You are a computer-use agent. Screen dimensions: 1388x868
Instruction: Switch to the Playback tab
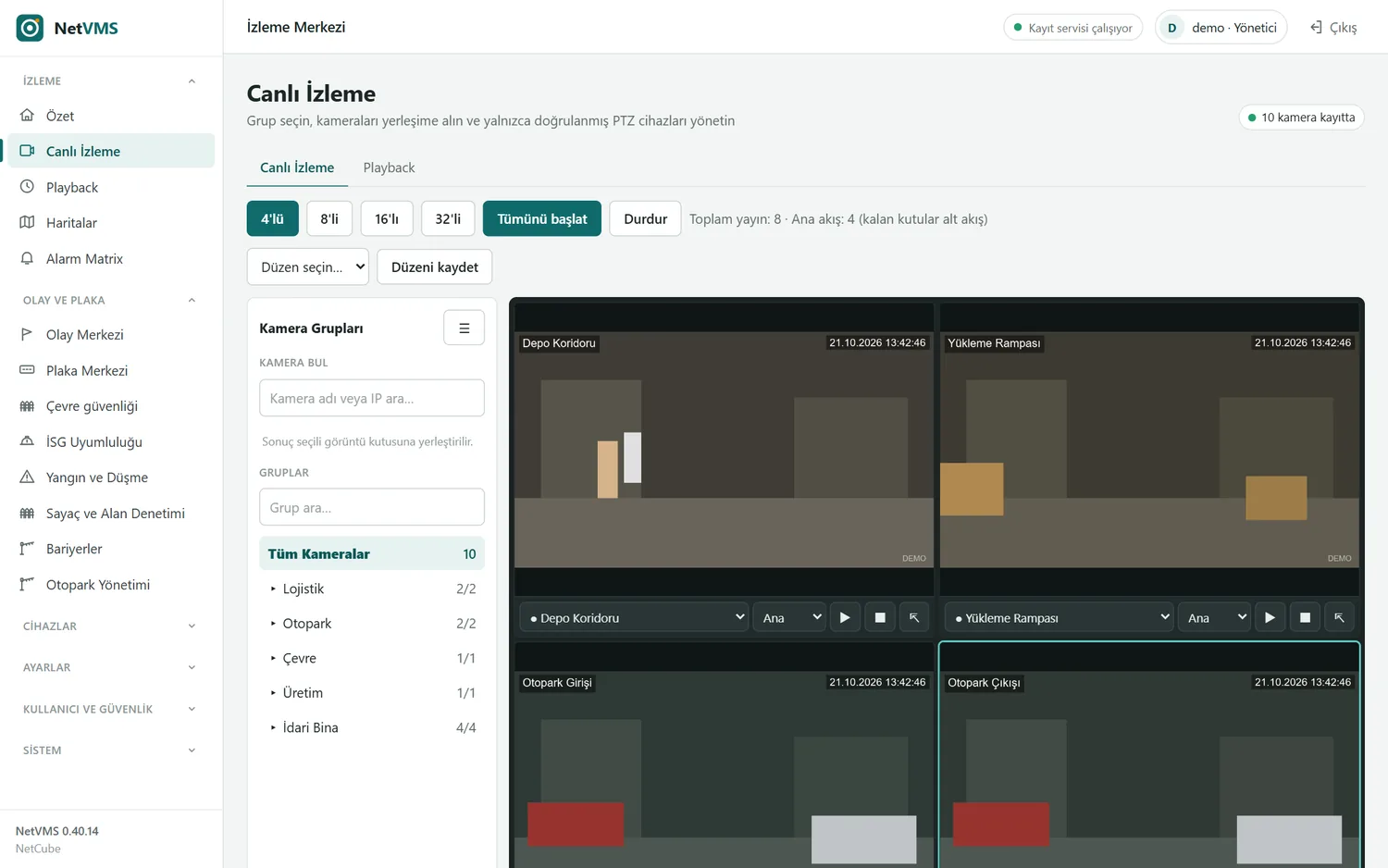389,167
